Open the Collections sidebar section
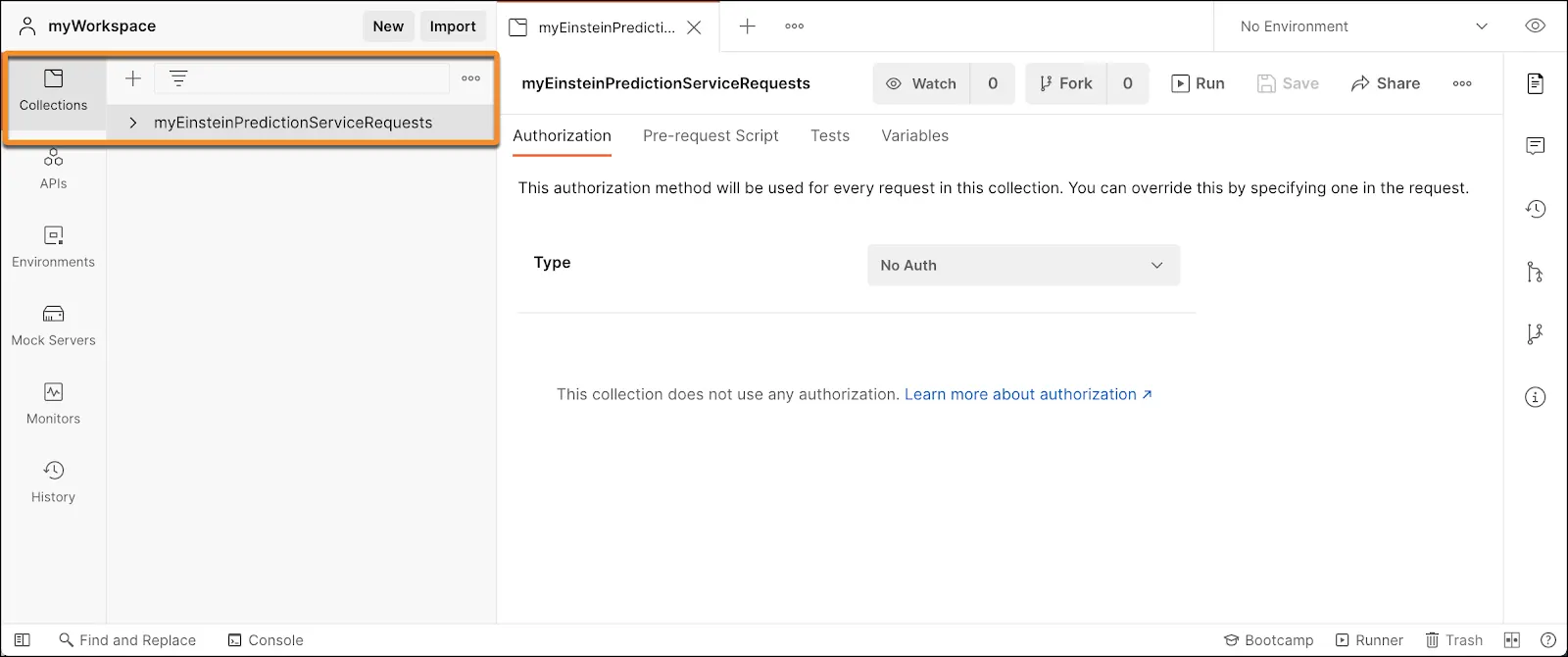Image resolution: width=1568 pixels, height=657 pixels. point(53,90)
